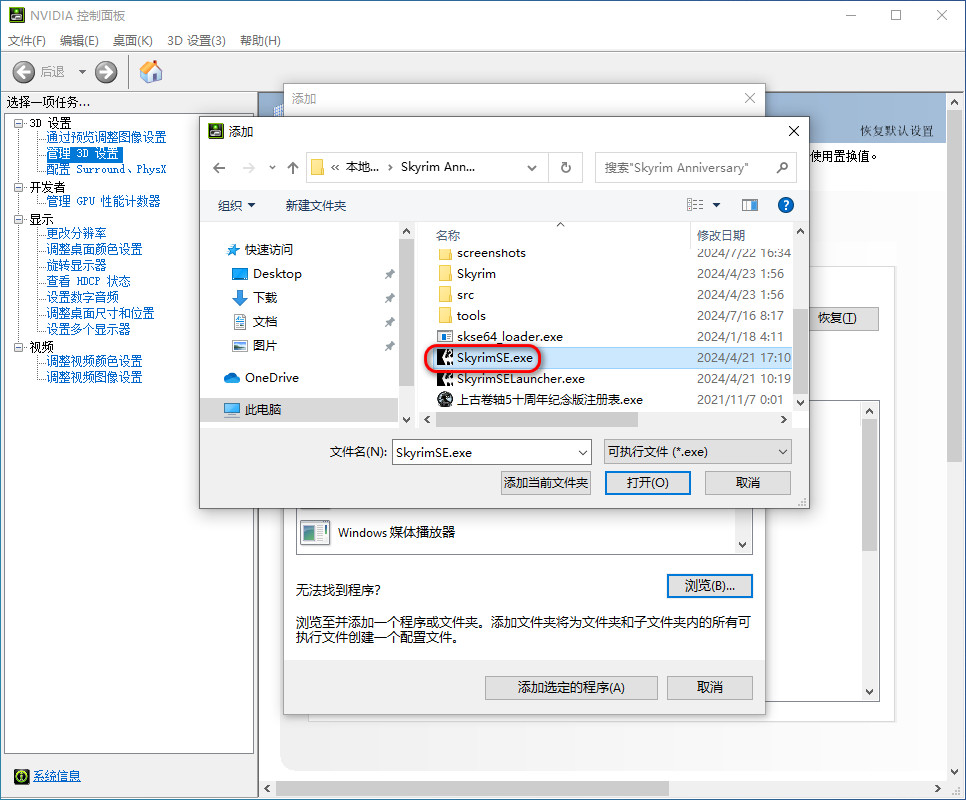Expand the 文件名 combo box dropdown
966x800 pixels.
tap(583, 452)
